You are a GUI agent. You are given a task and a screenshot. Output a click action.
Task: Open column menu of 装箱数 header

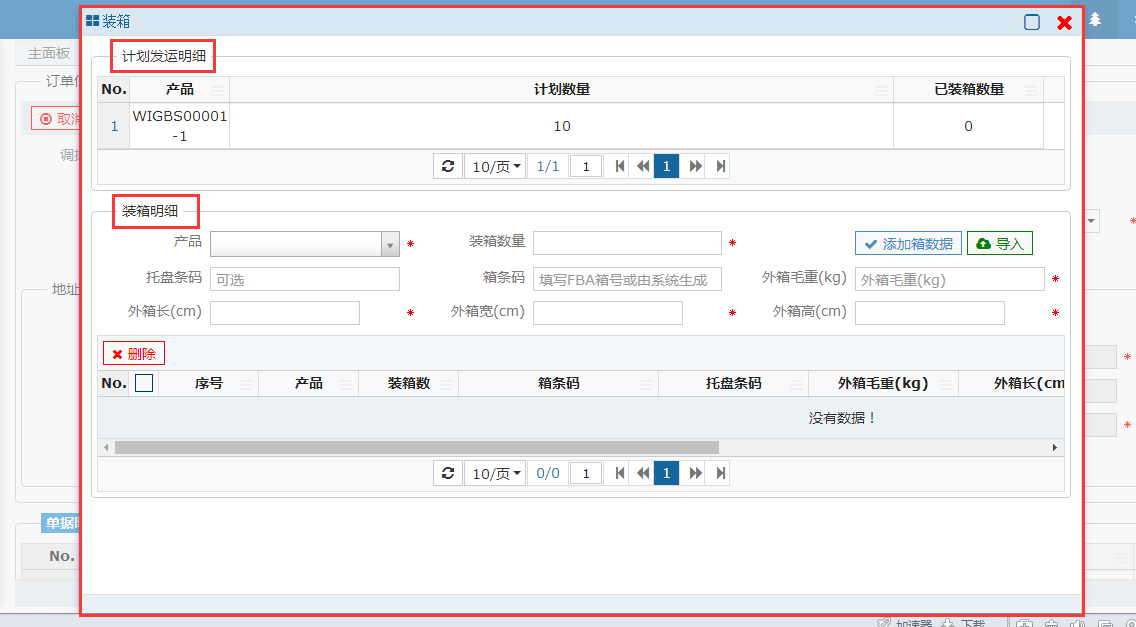coord(446,384)
